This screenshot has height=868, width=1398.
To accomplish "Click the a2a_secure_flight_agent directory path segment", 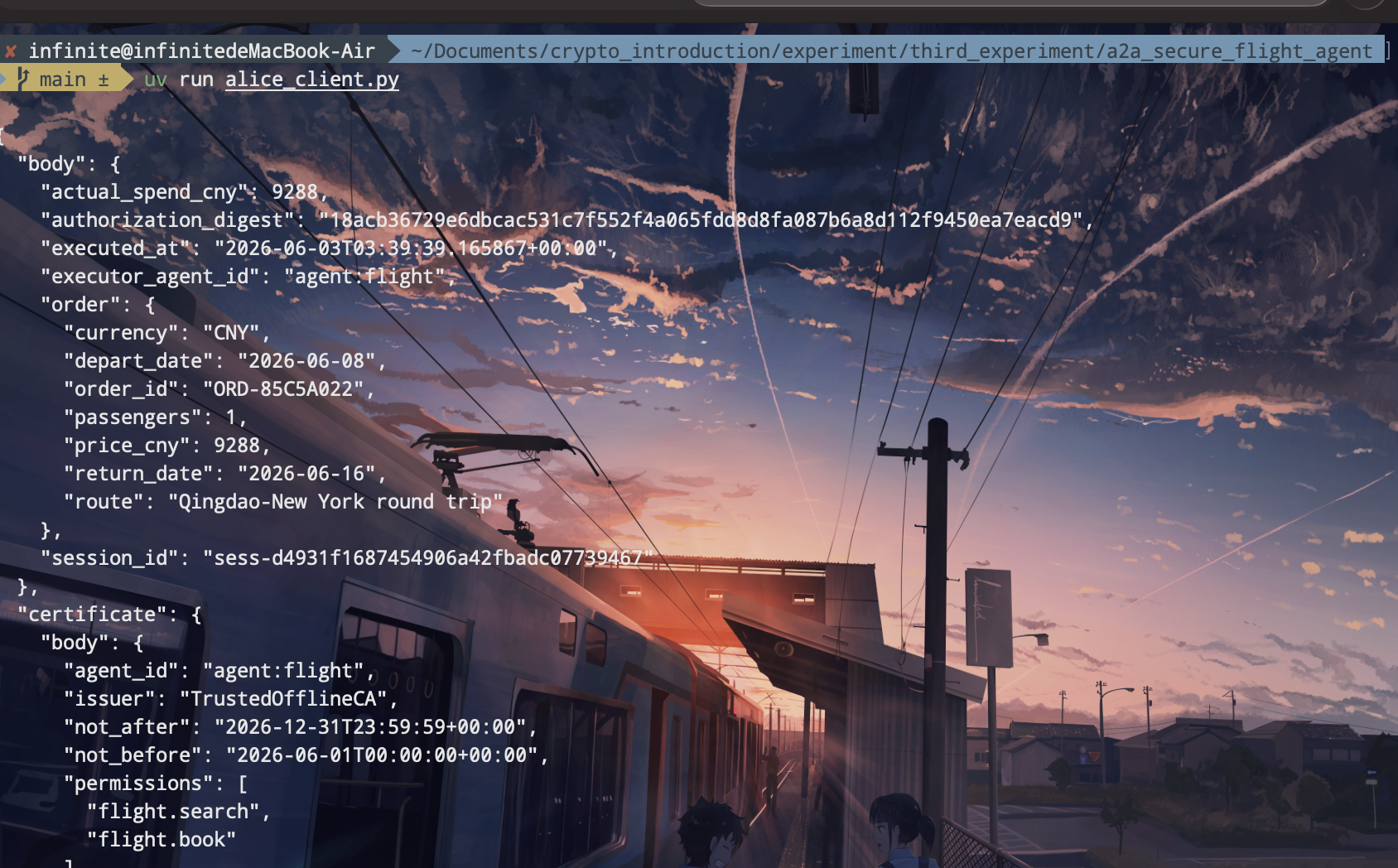I will coord(1239,51).
